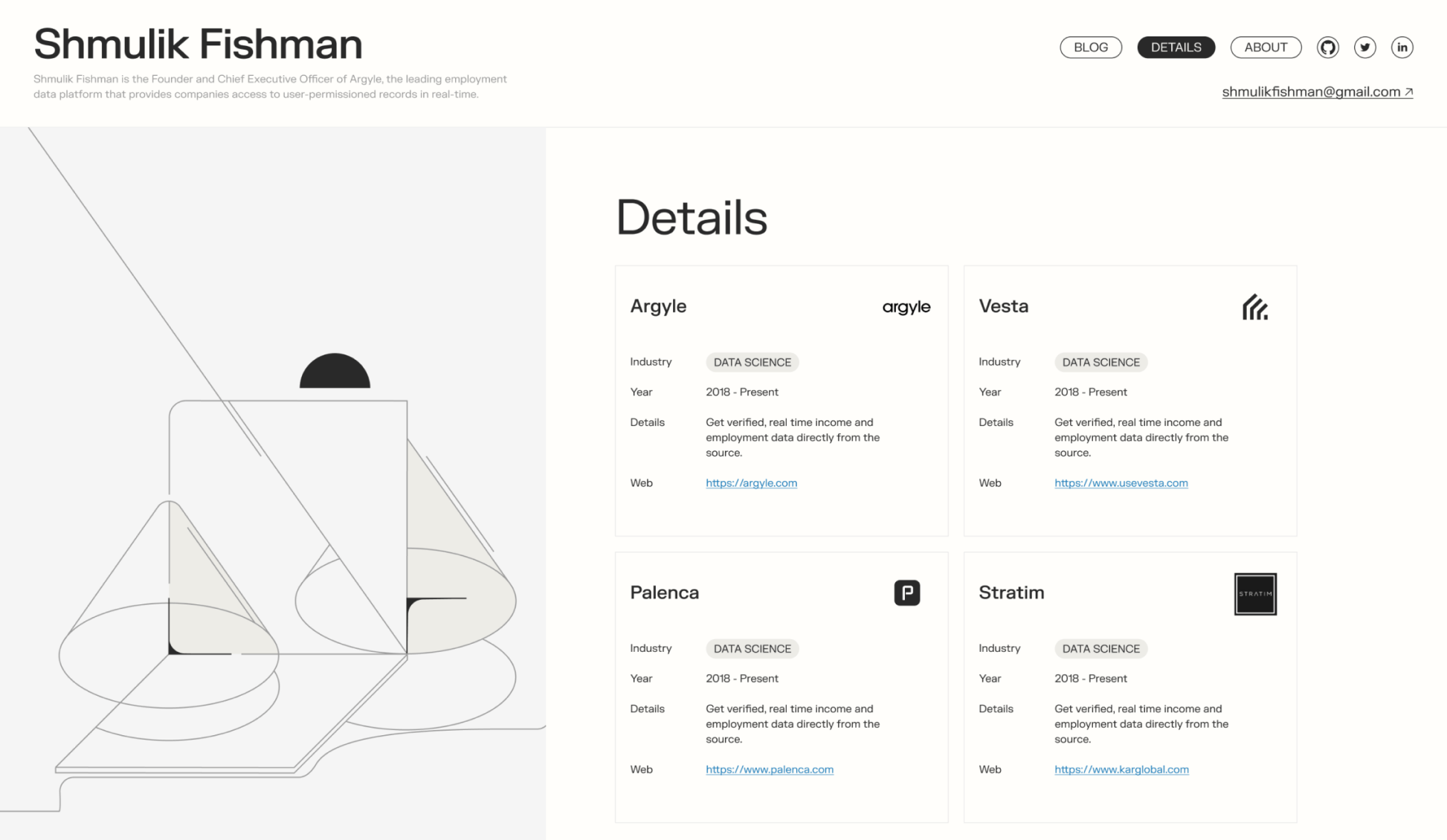Screen dimensions: 1447x840
Task: Click the Vesta logo icon
Action: (x=1254, y=307)
